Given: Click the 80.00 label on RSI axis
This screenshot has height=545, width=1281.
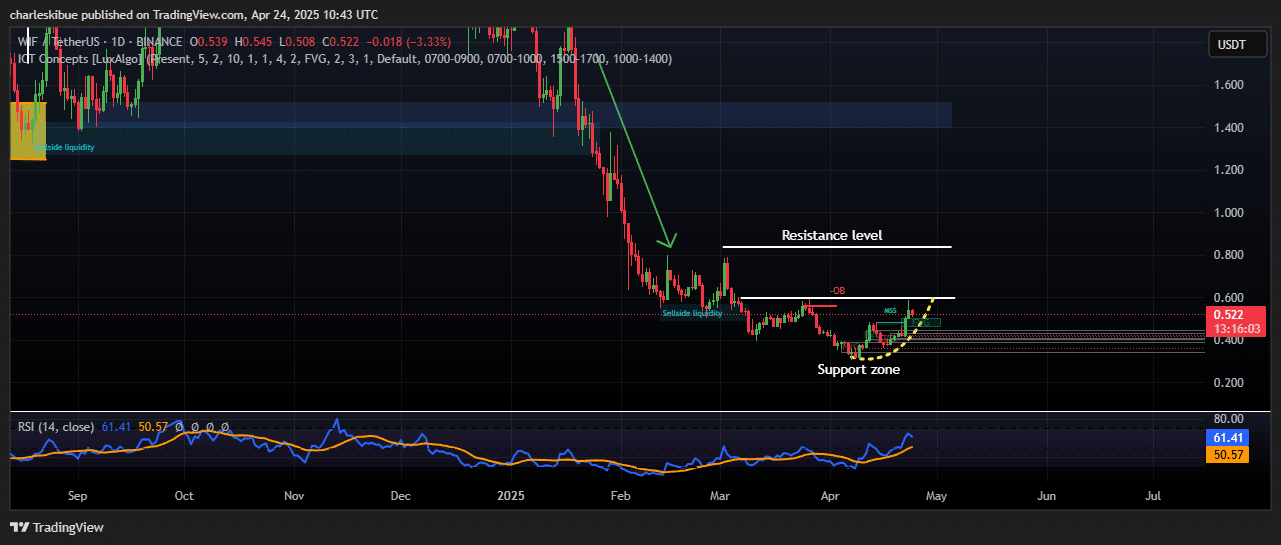Looking at the screenshot, I should click(1227, 418).
